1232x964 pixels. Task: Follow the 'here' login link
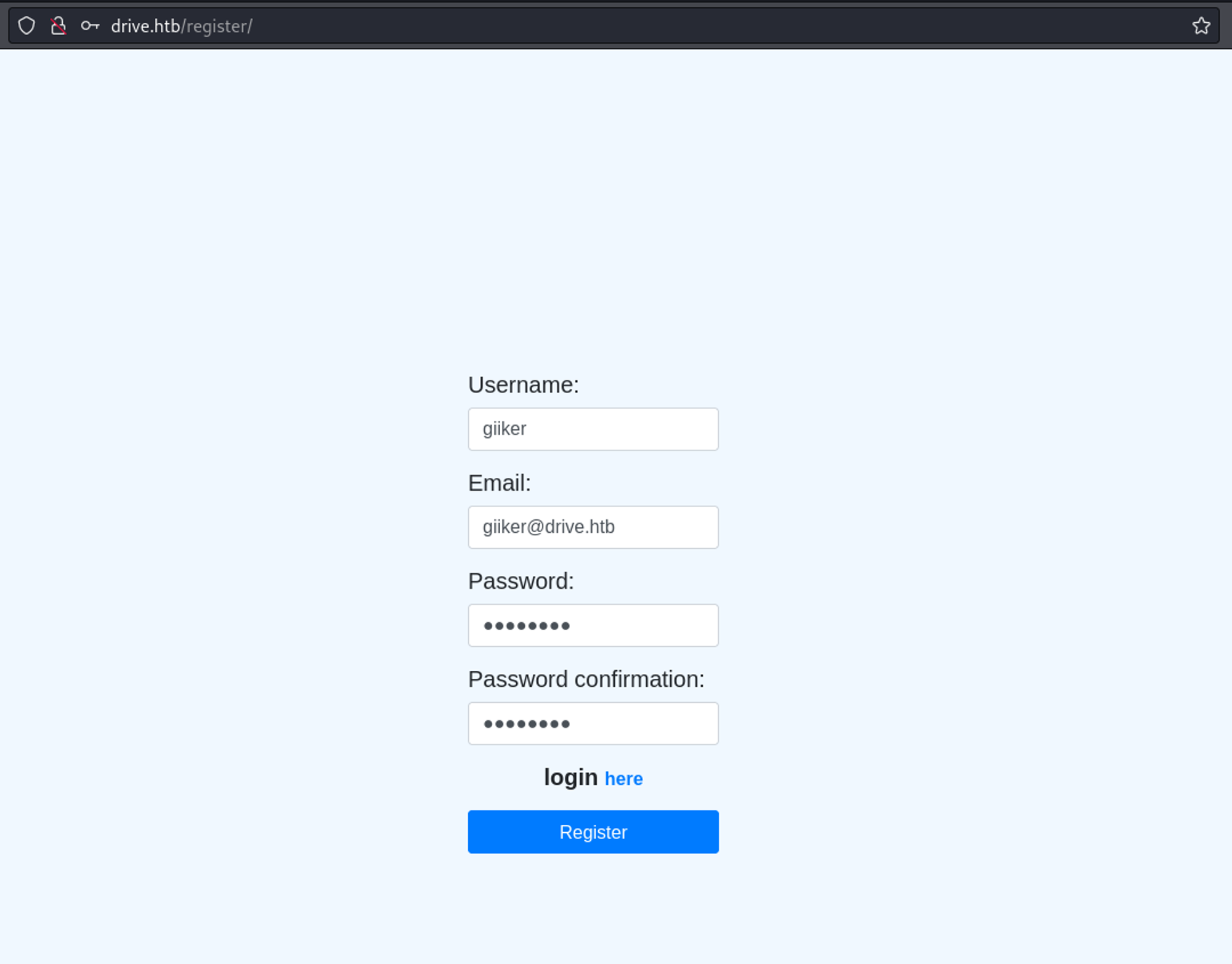coord(623,779)
